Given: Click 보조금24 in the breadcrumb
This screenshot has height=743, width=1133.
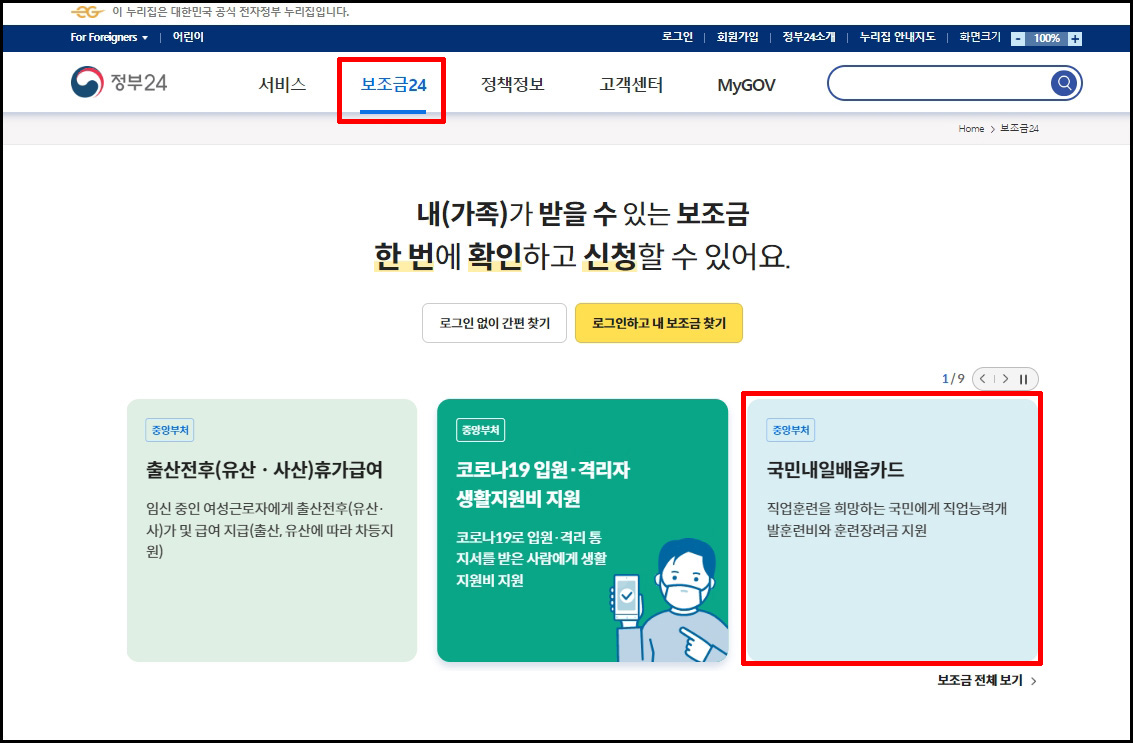Looking at the screenshot, I should (1020, 129).
